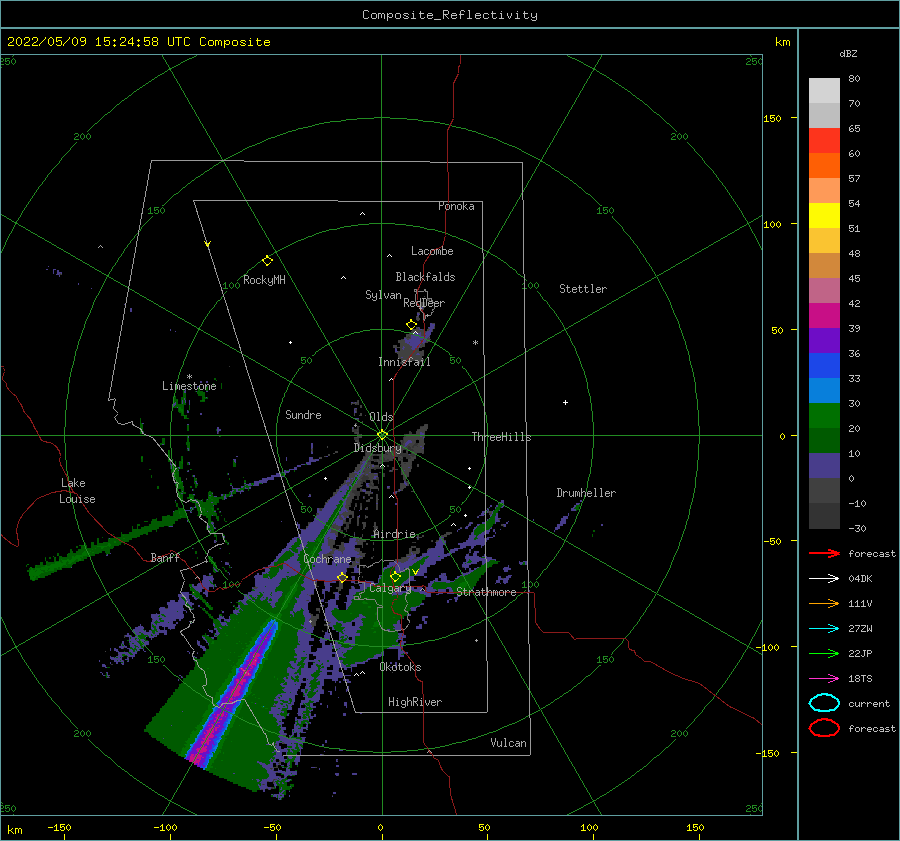The width and height of the screenshot is (900, 841).
Task: Click the yellow diamond marker near RockyMH
Action: pyautogui.click(x=267, y=261)
